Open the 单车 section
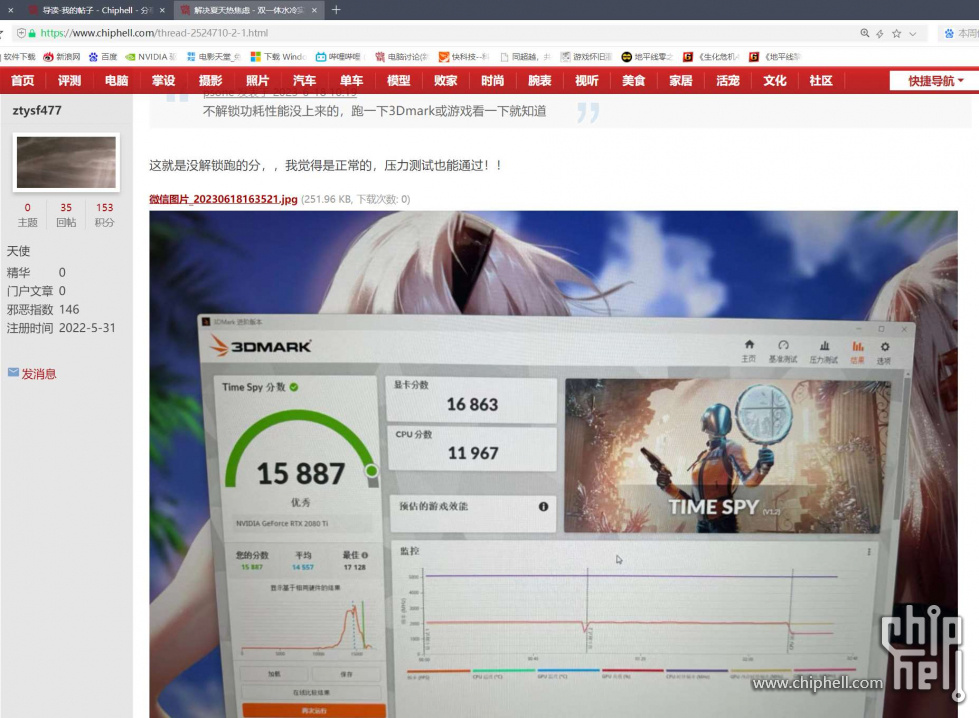This screenshot has height=718, width=979. click(352, 81)
